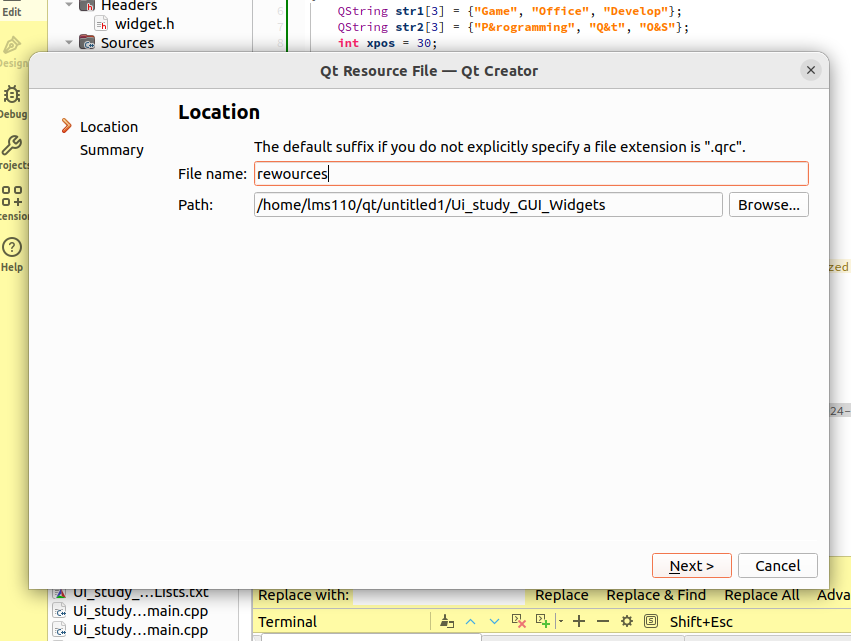Open Extensions mode in sidebar
This screenshot has width=851, height=641.
[12, 203]
